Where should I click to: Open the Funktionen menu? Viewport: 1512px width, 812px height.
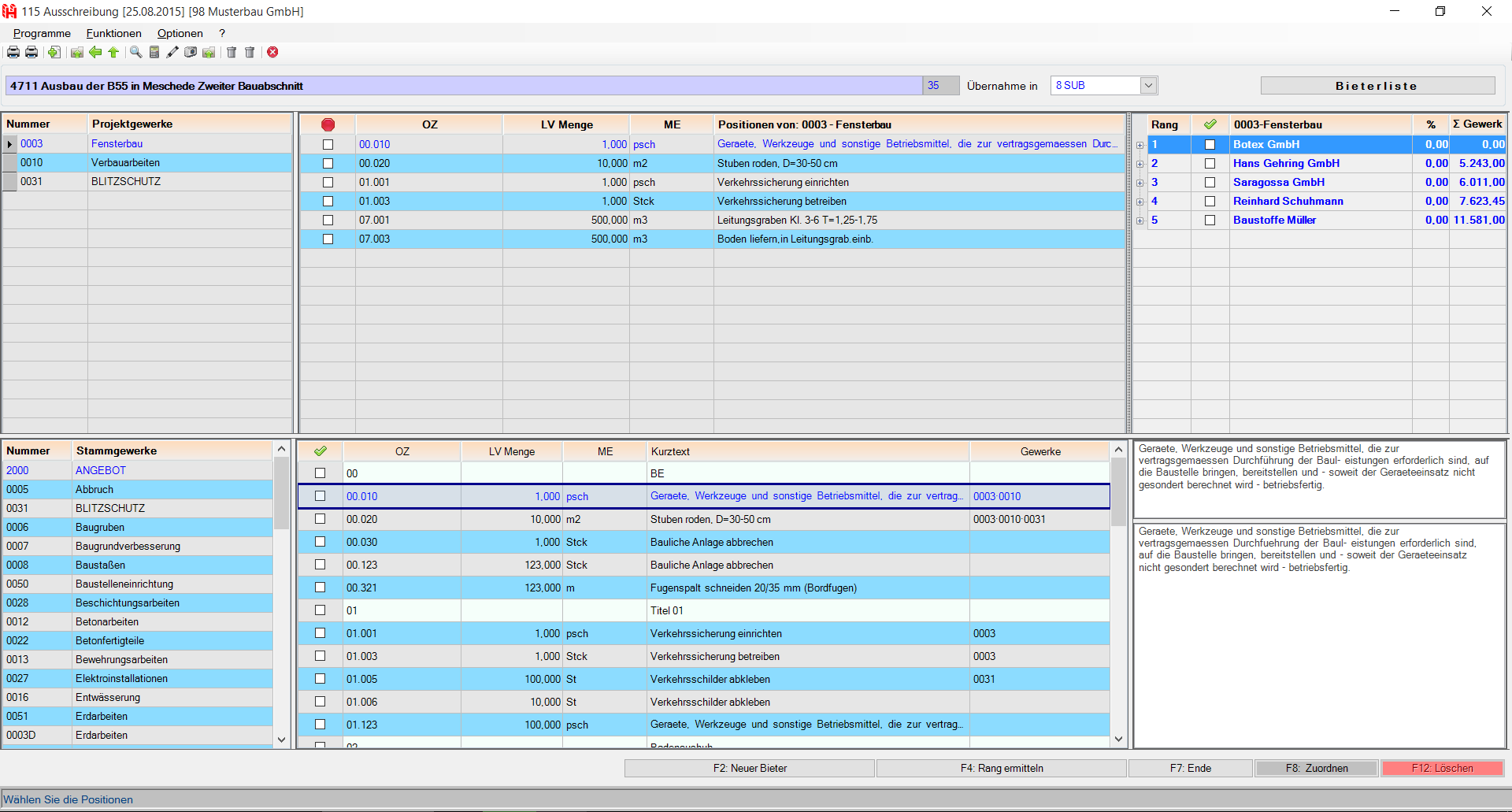click(113, 33)
